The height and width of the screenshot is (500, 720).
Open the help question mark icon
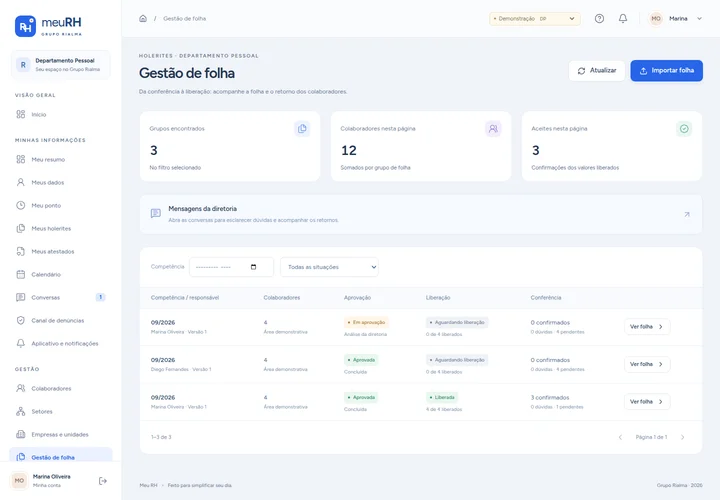point(599,18)
